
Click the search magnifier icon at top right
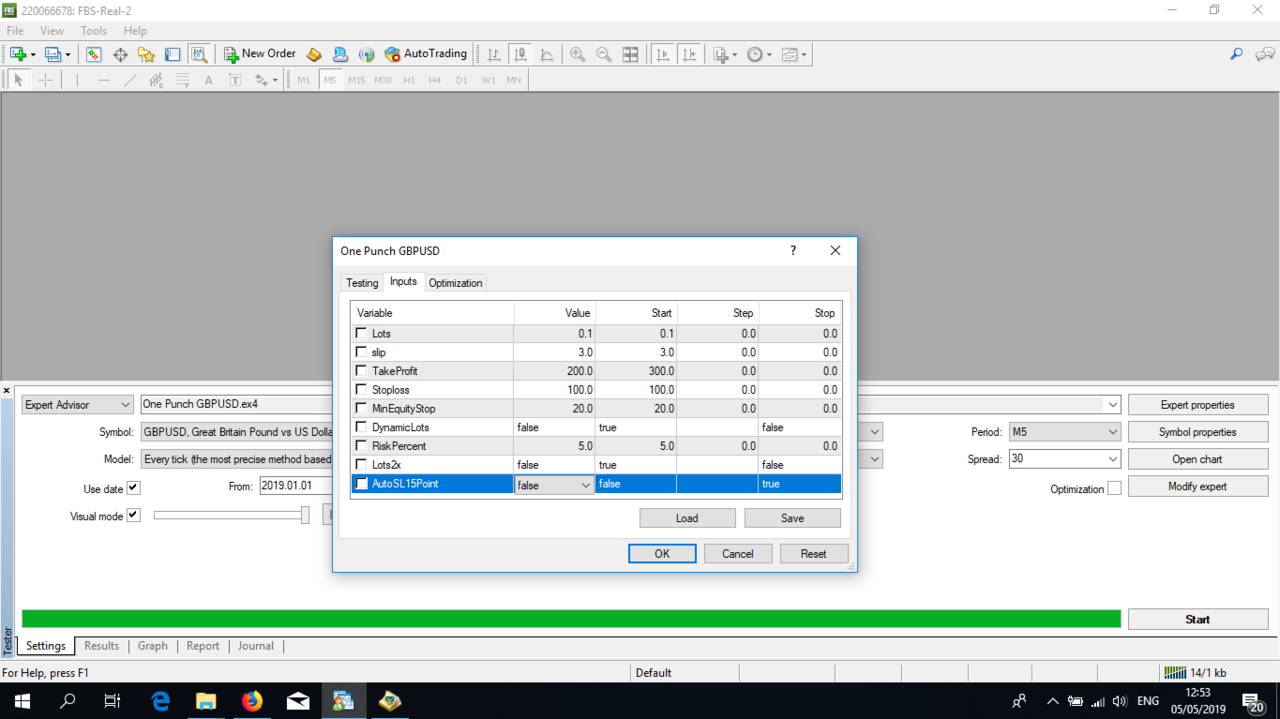[x=1236, y=54]
